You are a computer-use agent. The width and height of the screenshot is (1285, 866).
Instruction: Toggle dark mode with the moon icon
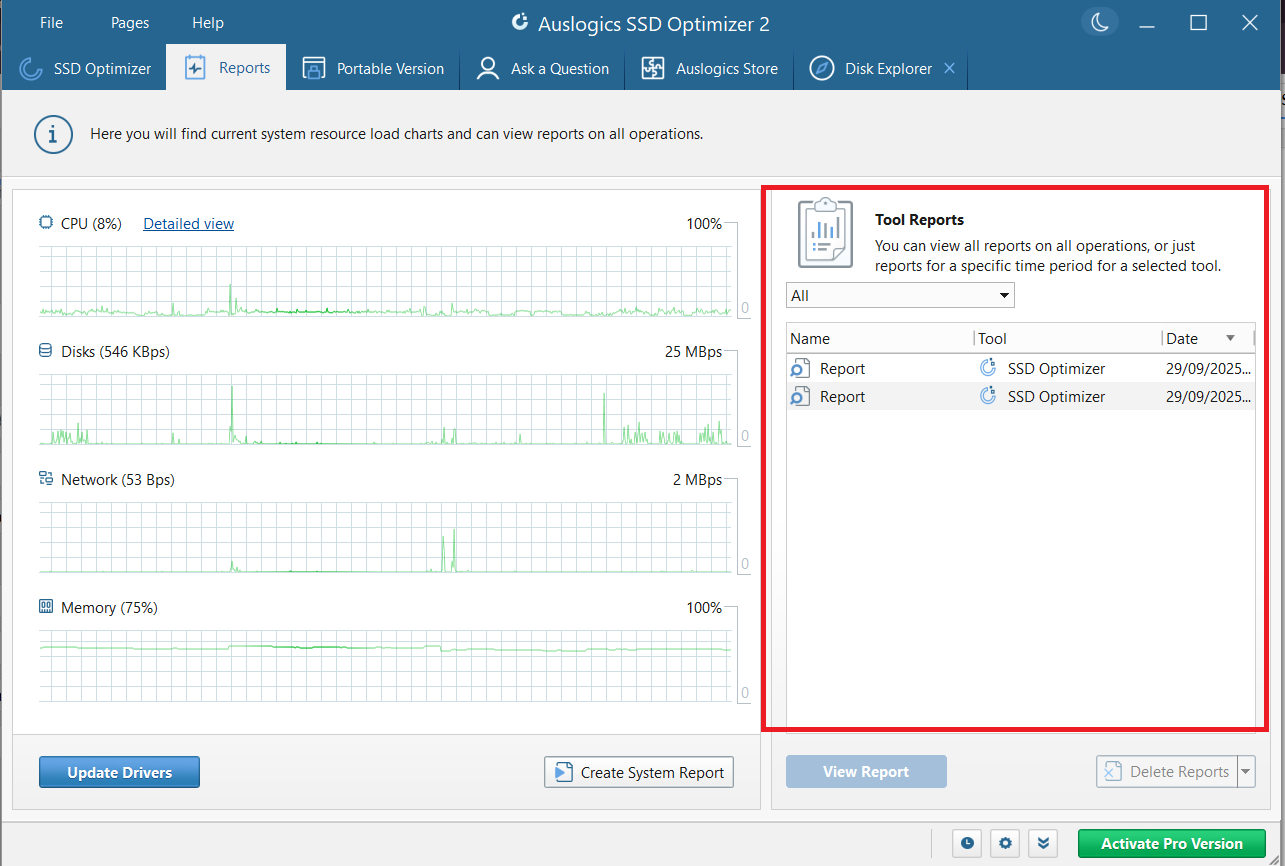[x=1099, y=20]
